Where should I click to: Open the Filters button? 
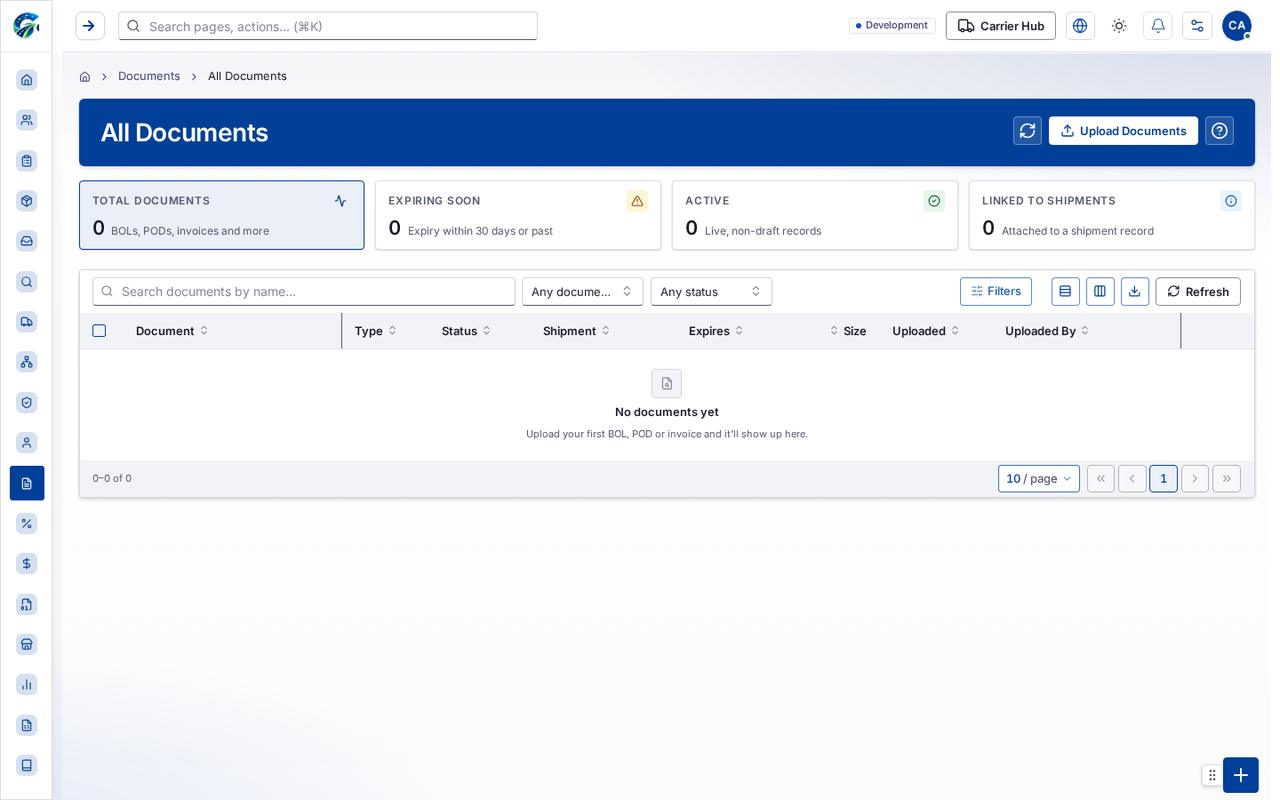pos(996,291)
